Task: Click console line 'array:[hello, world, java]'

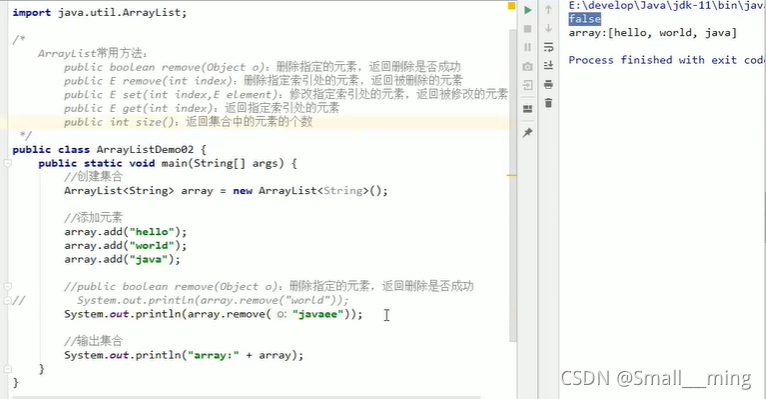Action: pyautogui.click(x=653, y=33)
